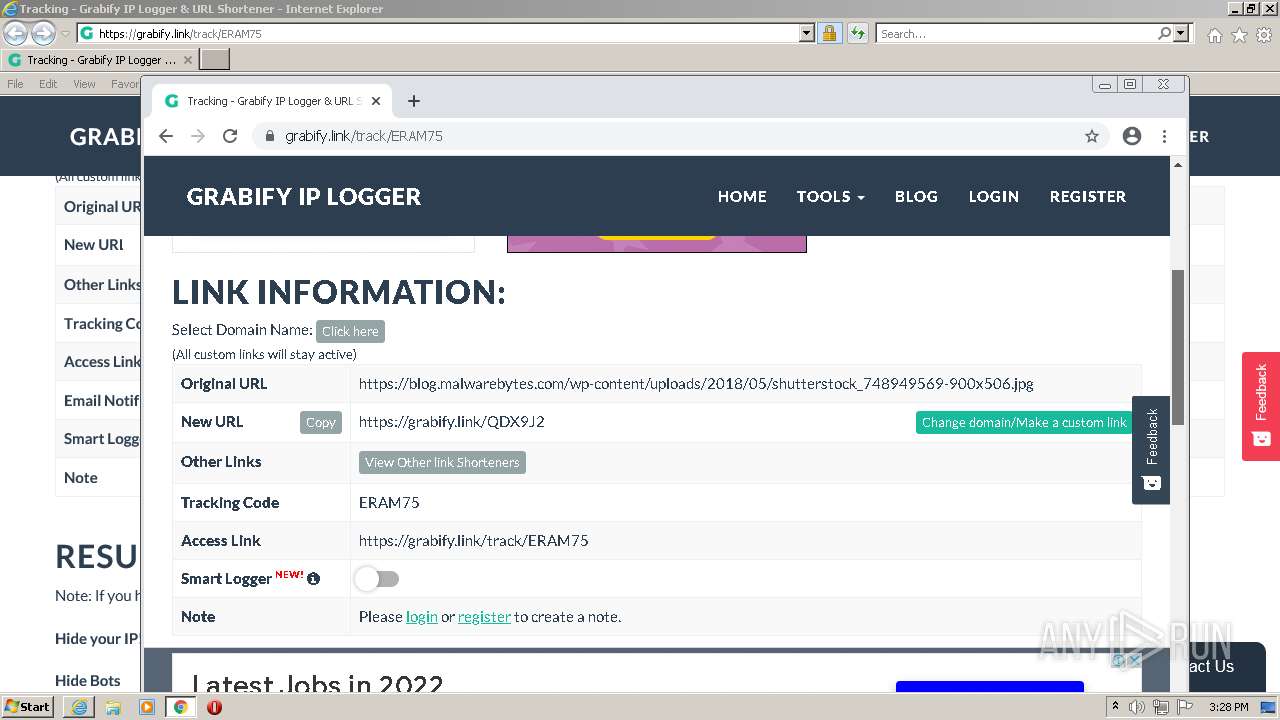Open Internet Explorer from taskbar
The height and width of the screenshot is (720, 1280).
coord(78,707)
